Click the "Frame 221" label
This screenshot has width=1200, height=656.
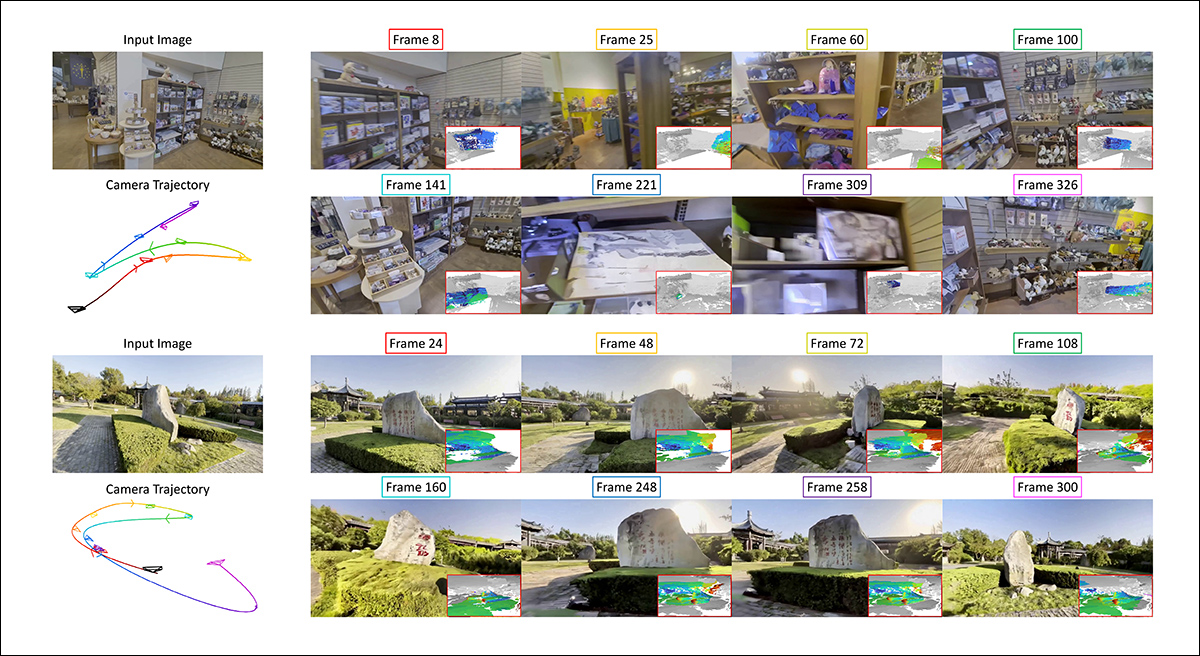pyautogui.click(x=626, y=185)
